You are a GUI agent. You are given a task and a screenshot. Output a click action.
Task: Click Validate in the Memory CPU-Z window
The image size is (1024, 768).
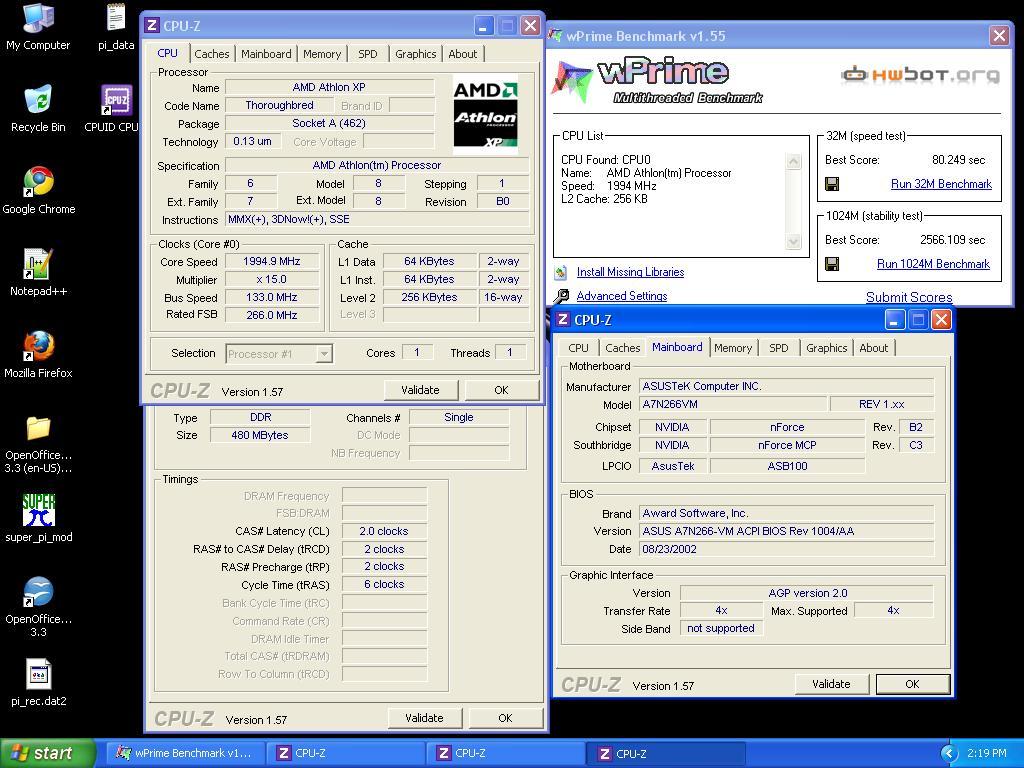tap(424, 718)
